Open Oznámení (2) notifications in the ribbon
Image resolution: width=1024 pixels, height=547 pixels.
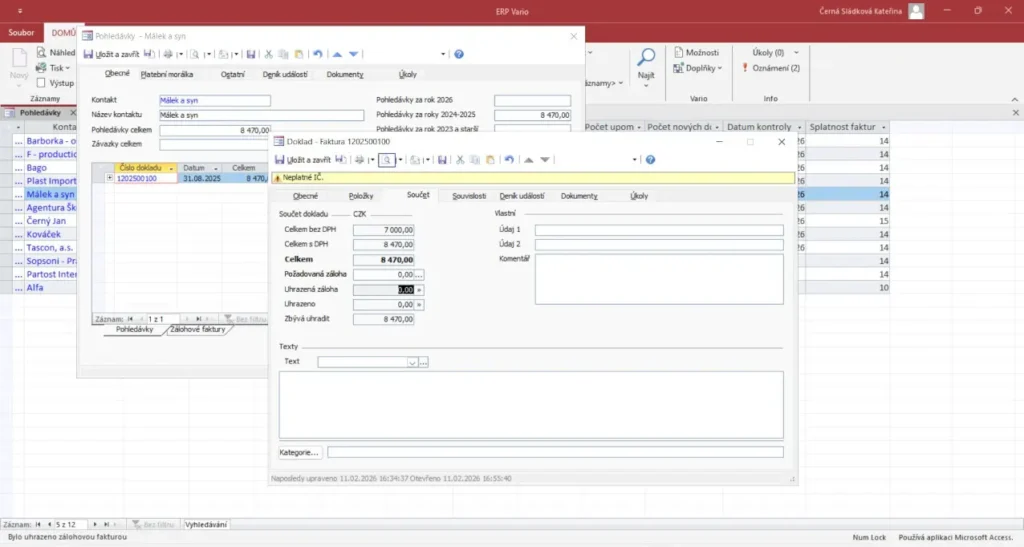pos(775,68)
